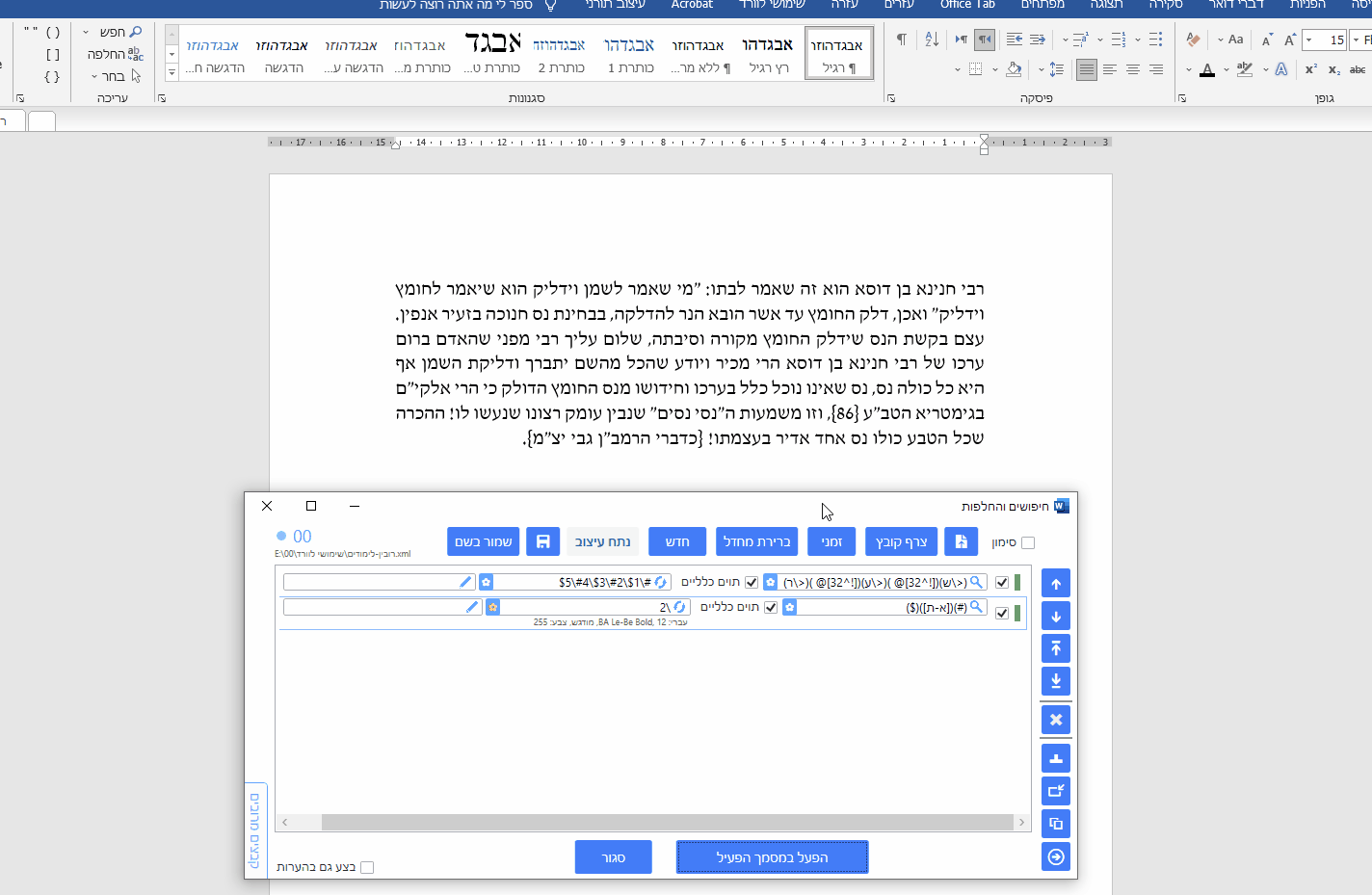The width and height of the screenshot is (1372, 895).
Task: Apply strikethrough formatting
Action: [1358, 69]
